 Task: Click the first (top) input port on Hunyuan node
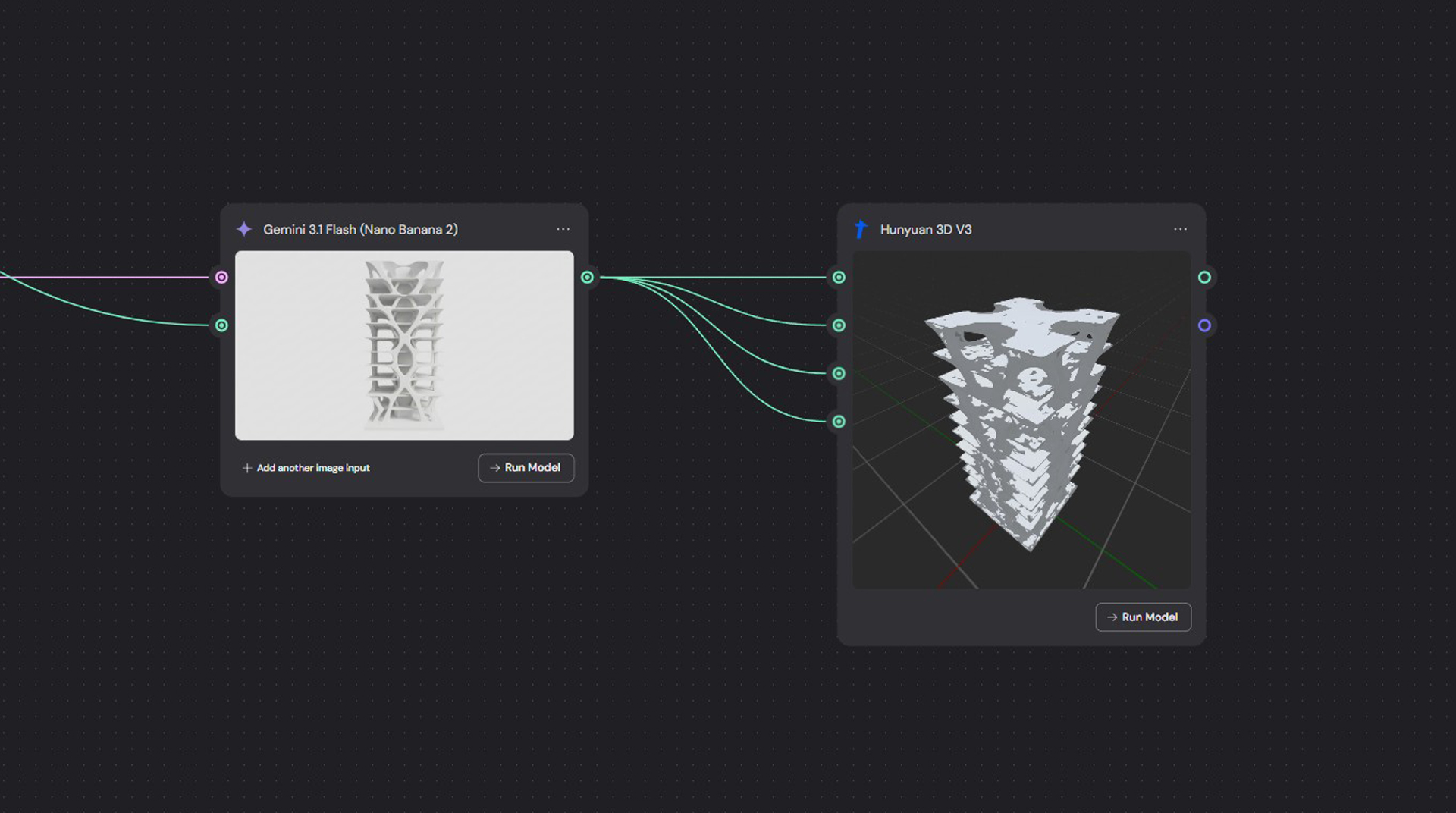tap(839, 278)
